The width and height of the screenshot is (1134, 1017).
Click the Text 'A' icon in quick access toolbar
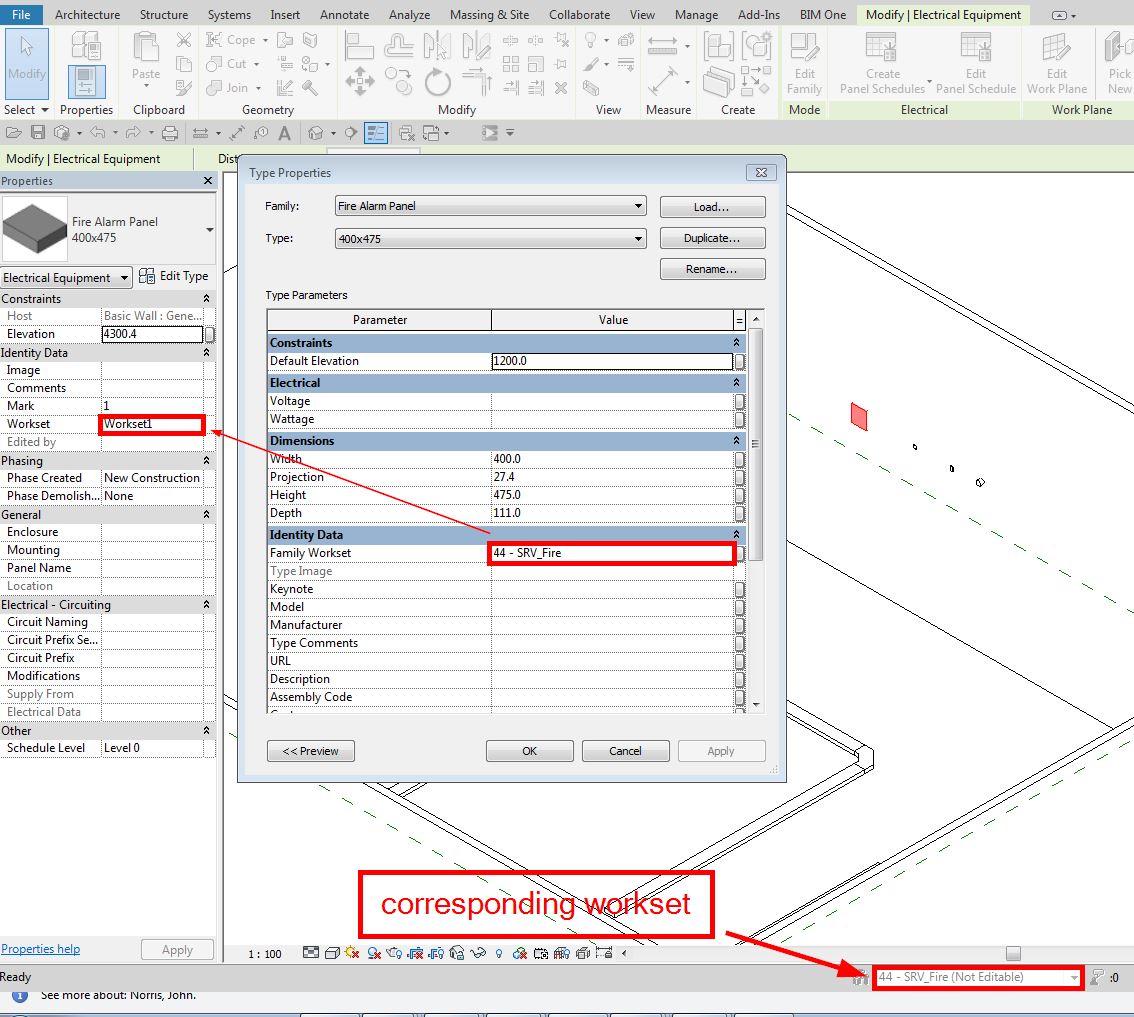(285, 133)
